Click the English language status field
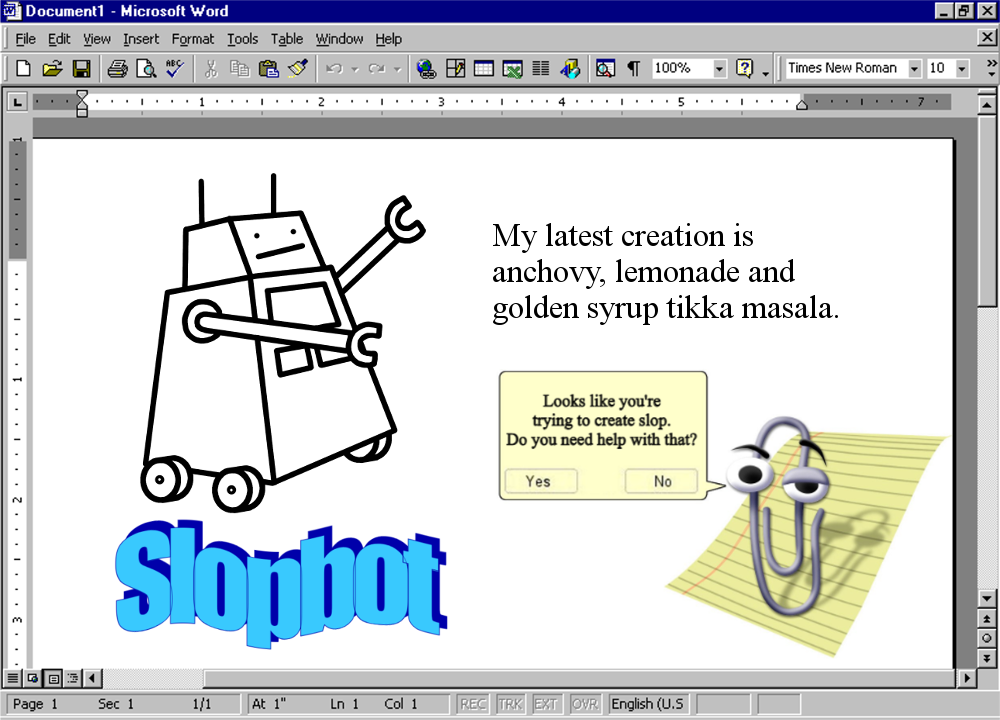The image size is (1000, 720). 648,704
